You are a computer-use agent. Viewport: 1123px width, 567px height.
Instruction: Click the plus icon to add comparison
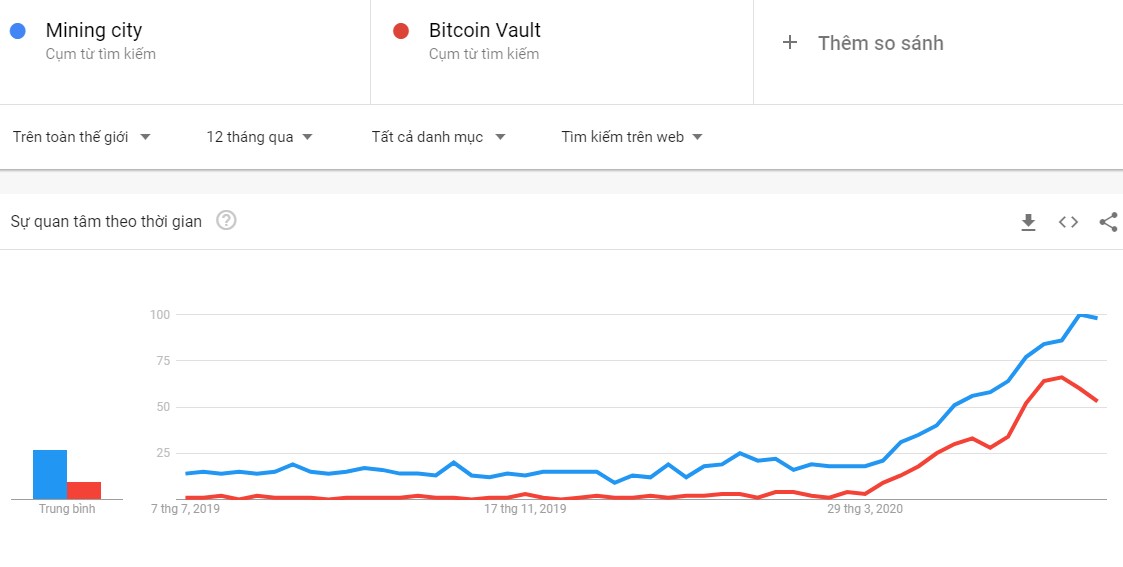pyautogui.click(x=789, y=42)
